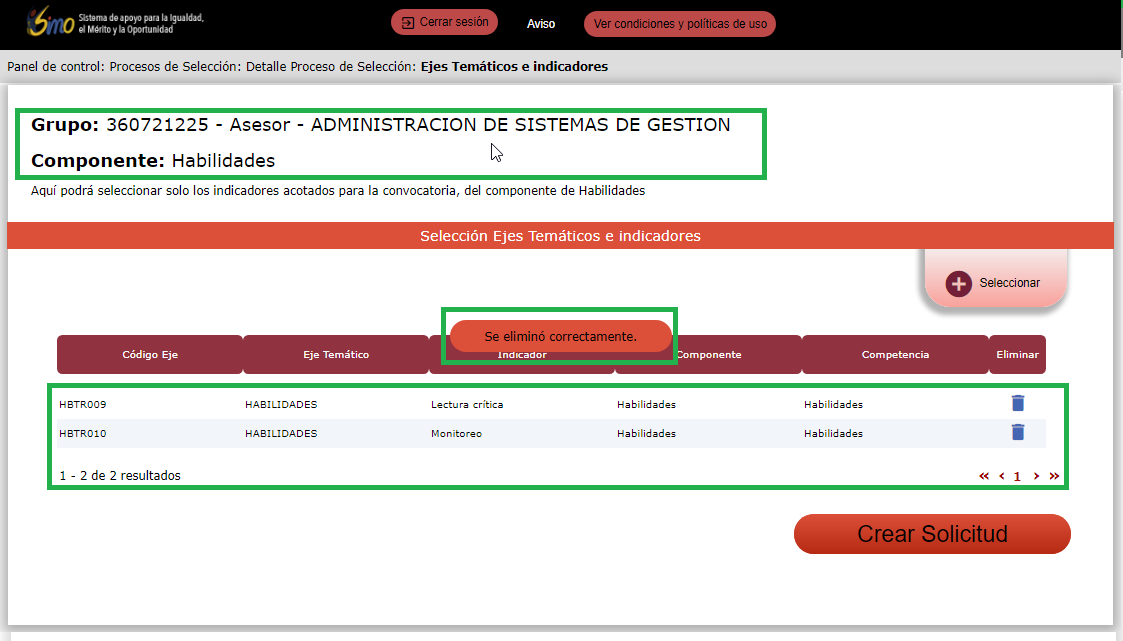Click the Cerrar sesión button
Screen dimensions: 1123x641
[x=445, y=22]
